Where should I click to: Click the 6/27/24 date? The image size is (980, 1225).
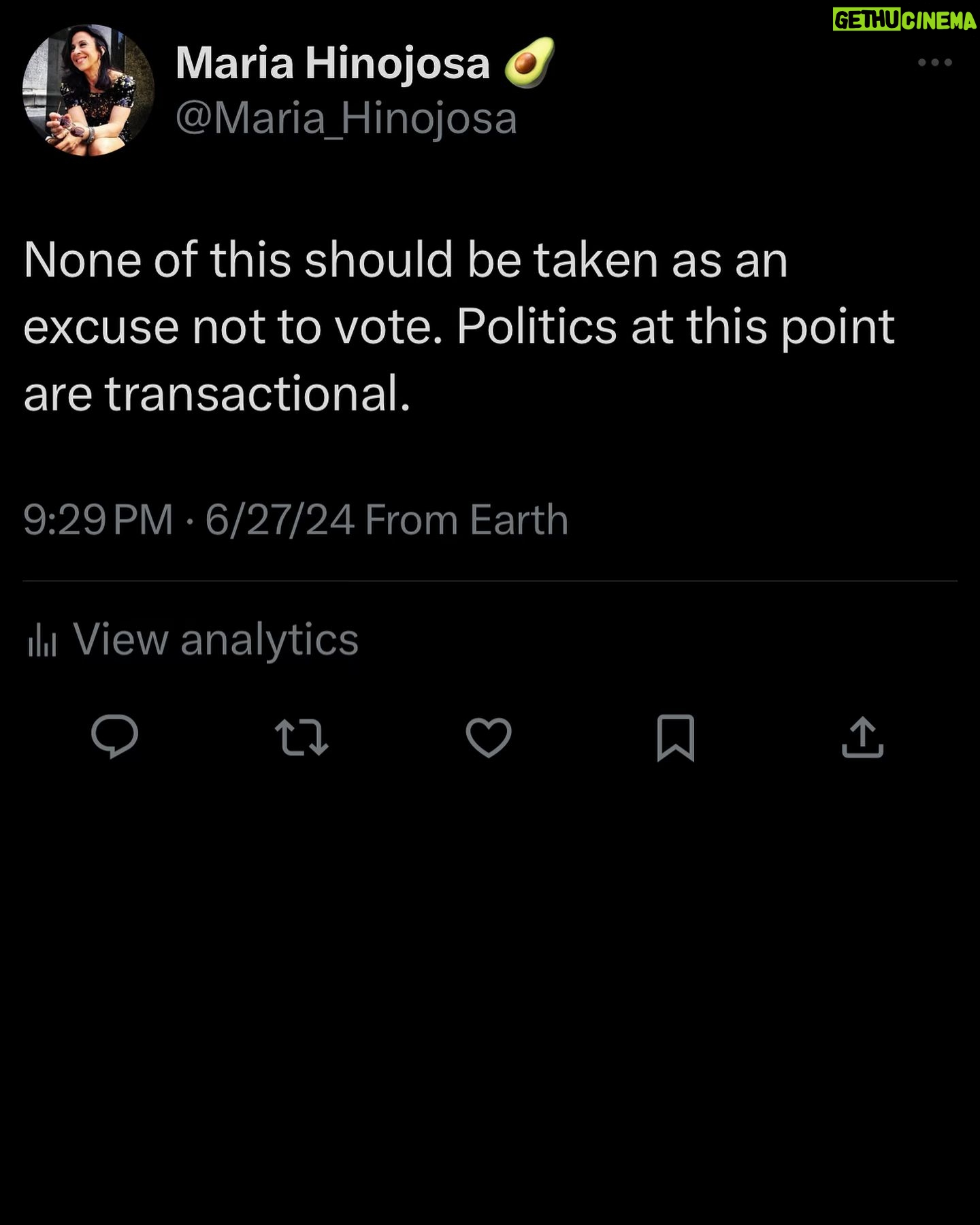(280, 520)
